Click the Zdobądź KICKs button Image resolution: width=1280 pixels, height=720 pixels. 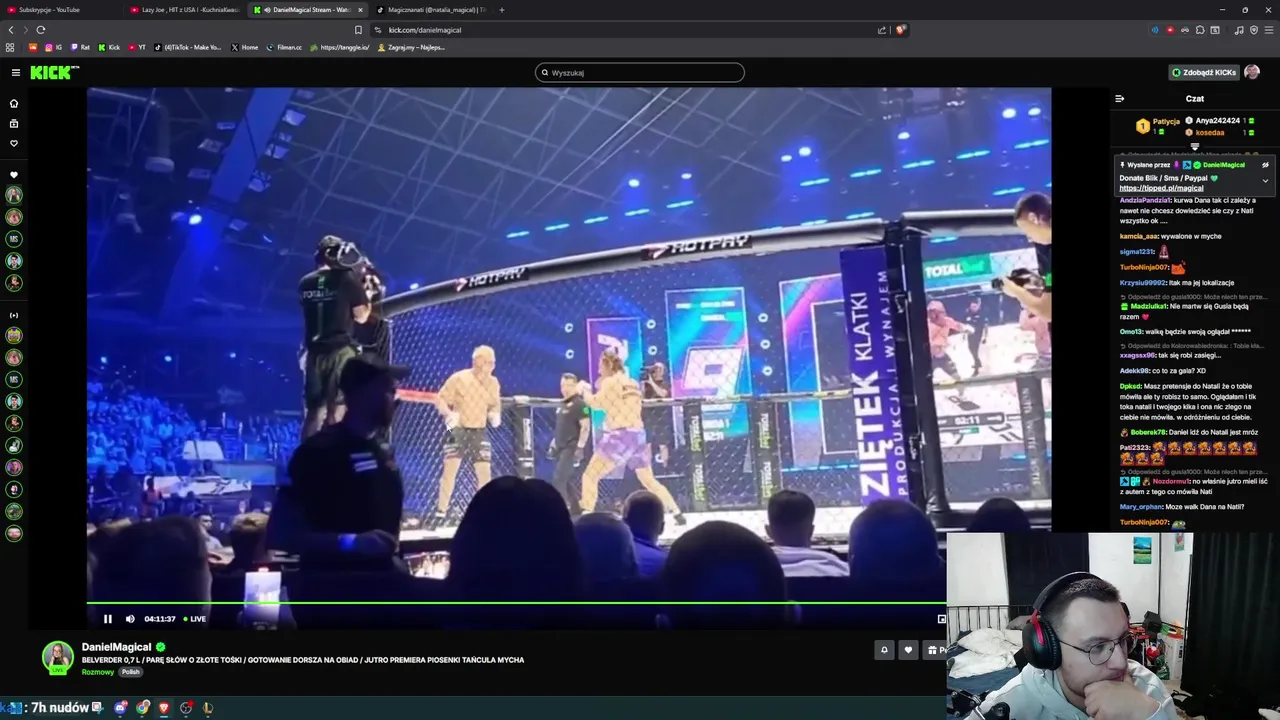(x=1204, y=72)
